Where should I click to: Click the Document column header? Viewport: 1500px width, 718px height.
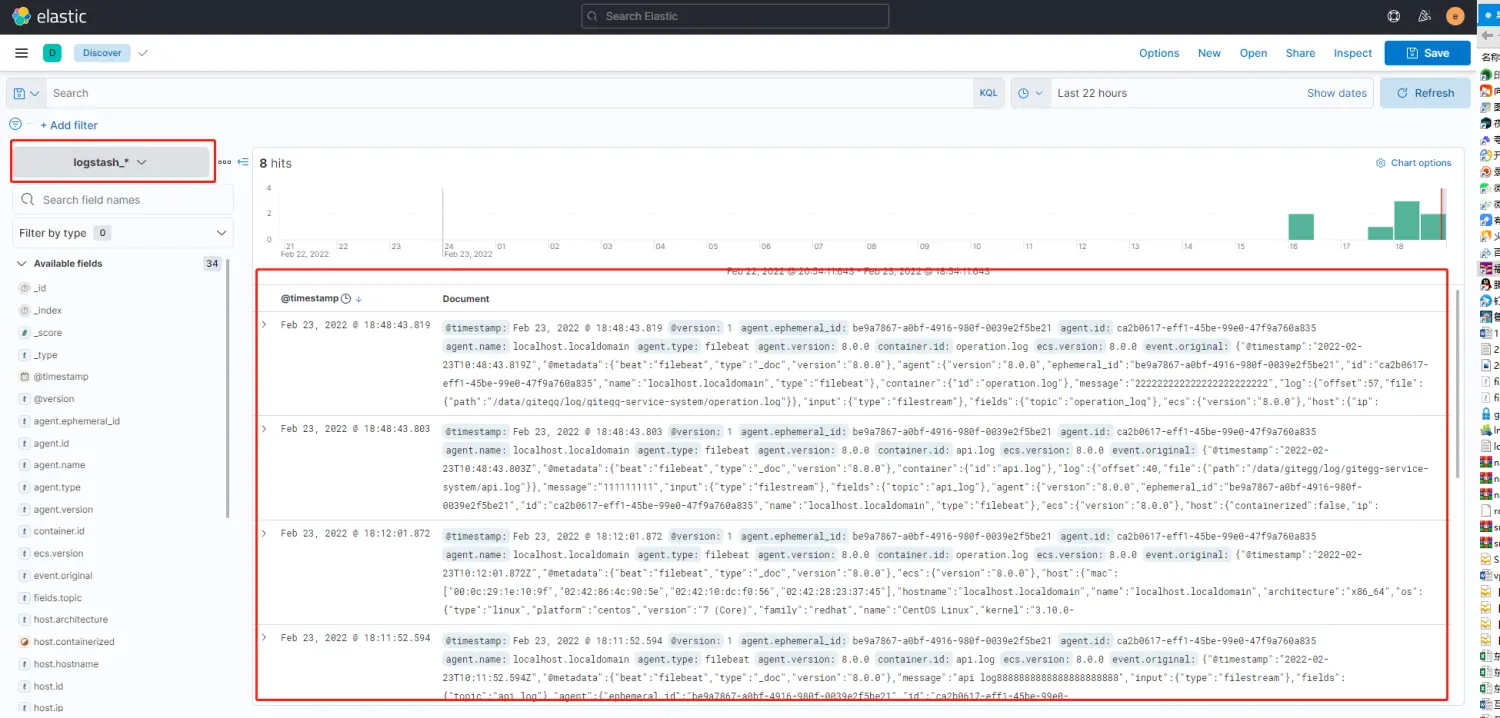466,299
